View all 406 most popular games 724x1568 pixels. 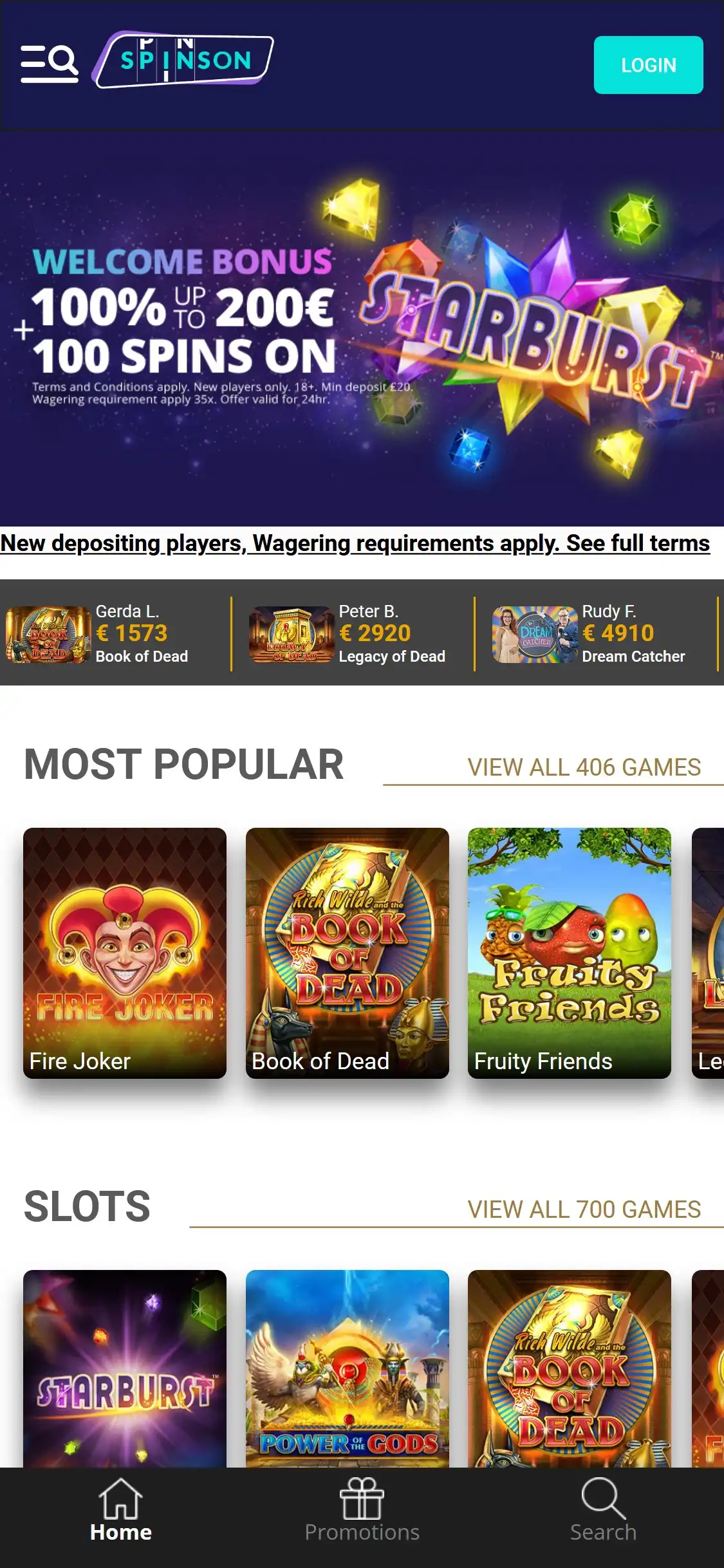click(x=584, y=767)
